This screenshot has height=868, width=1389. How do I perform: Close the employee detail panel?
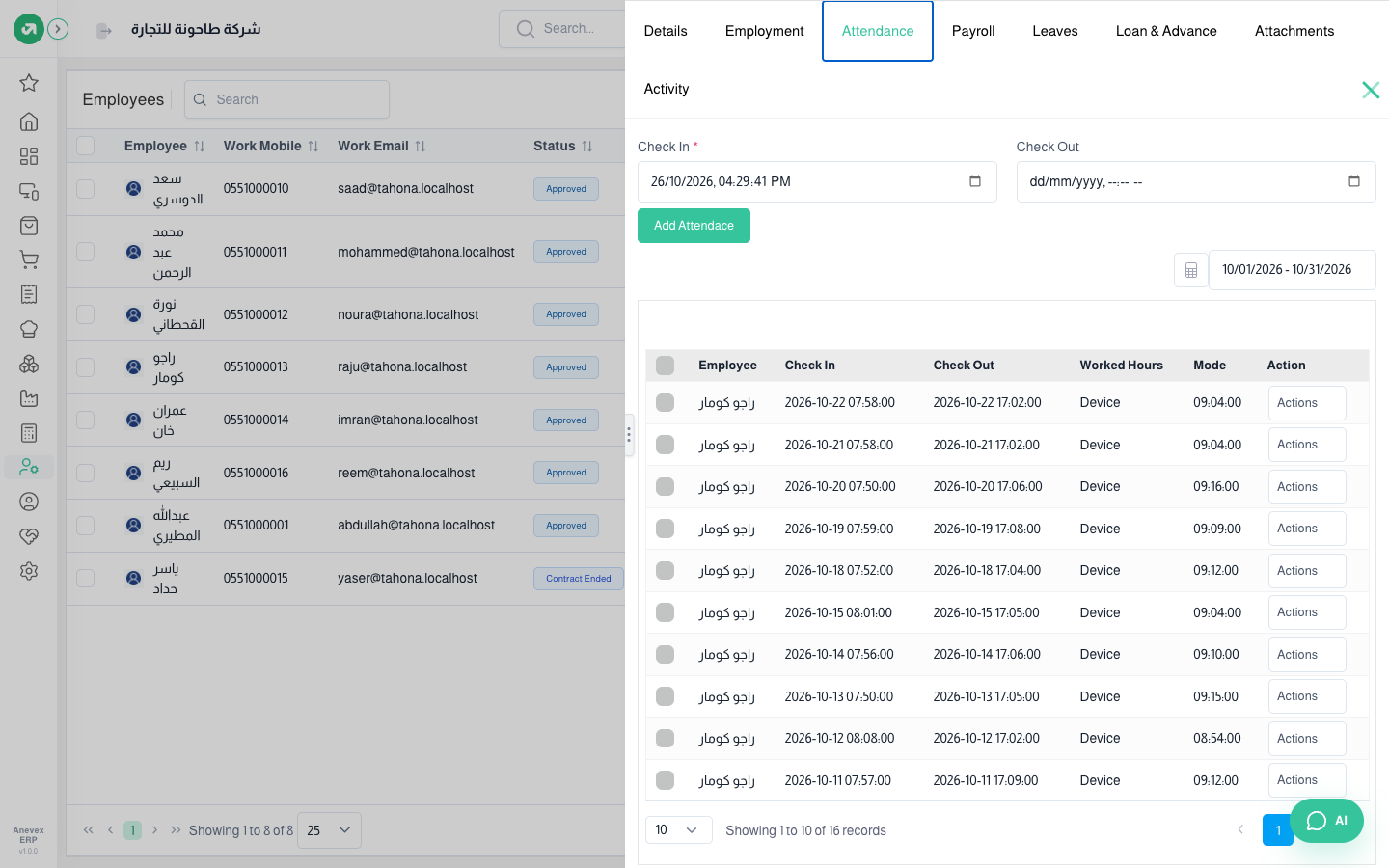(1371, 90)
